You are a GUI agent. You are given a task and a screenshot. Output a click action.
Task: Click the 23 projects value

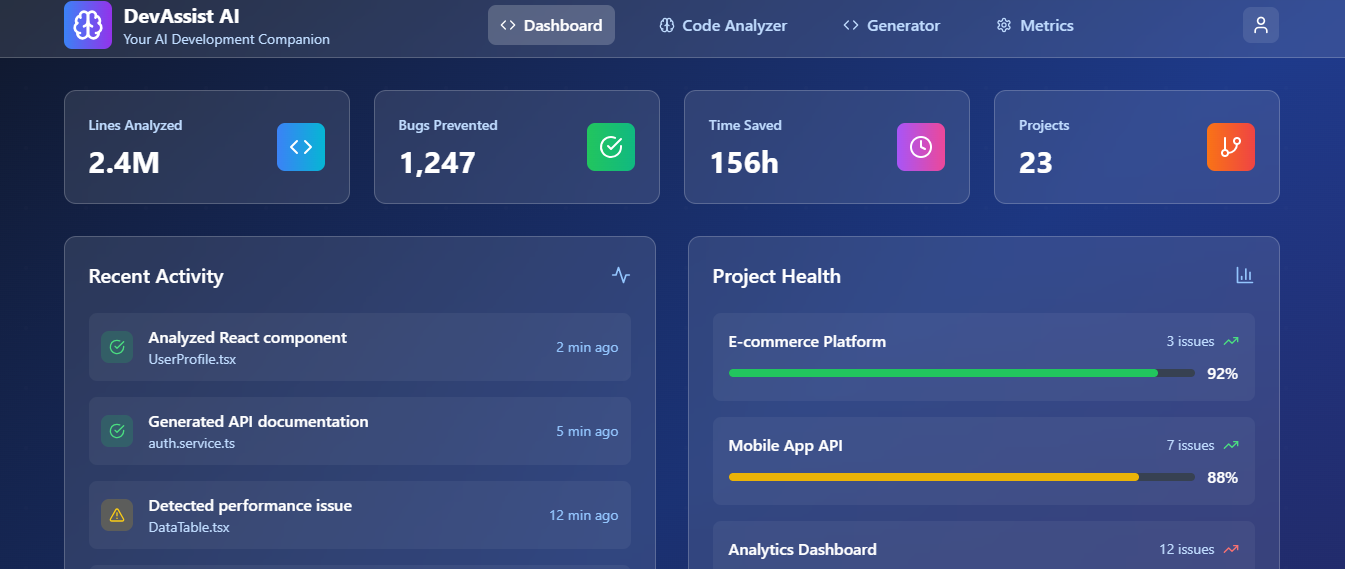(1035, 163)
